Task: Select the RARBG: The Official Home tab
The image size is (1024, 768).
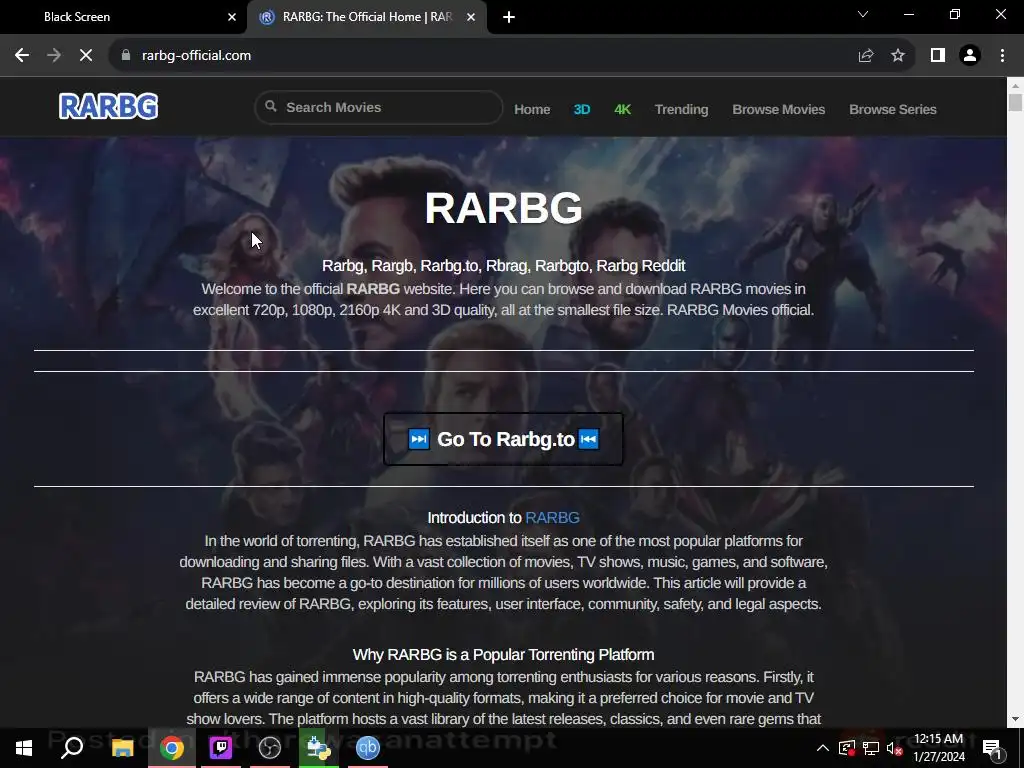Action: [x=367, y=17]
